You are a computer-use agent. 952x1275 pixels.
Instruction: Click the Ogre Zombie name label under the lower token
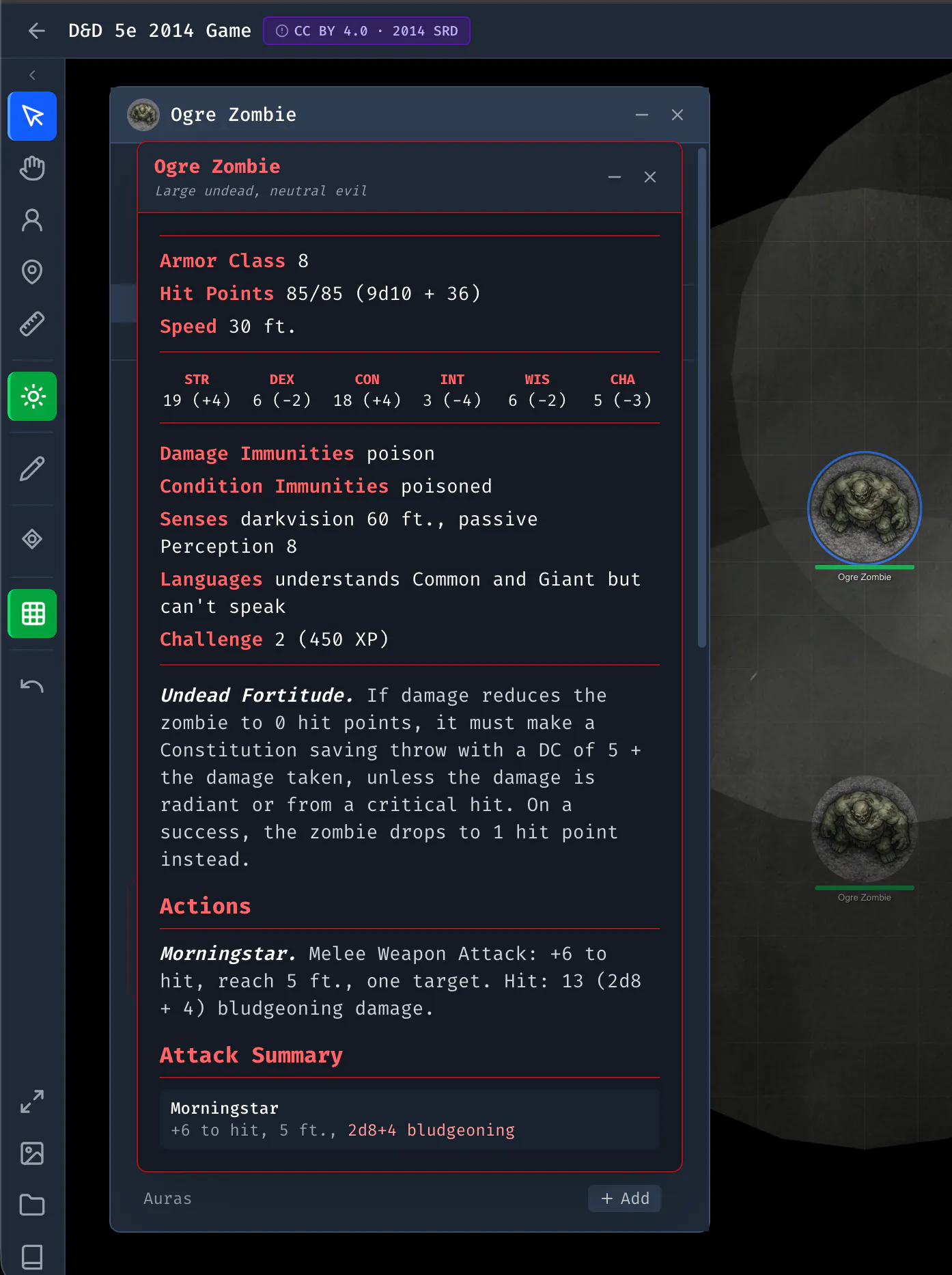coord(865,897)
